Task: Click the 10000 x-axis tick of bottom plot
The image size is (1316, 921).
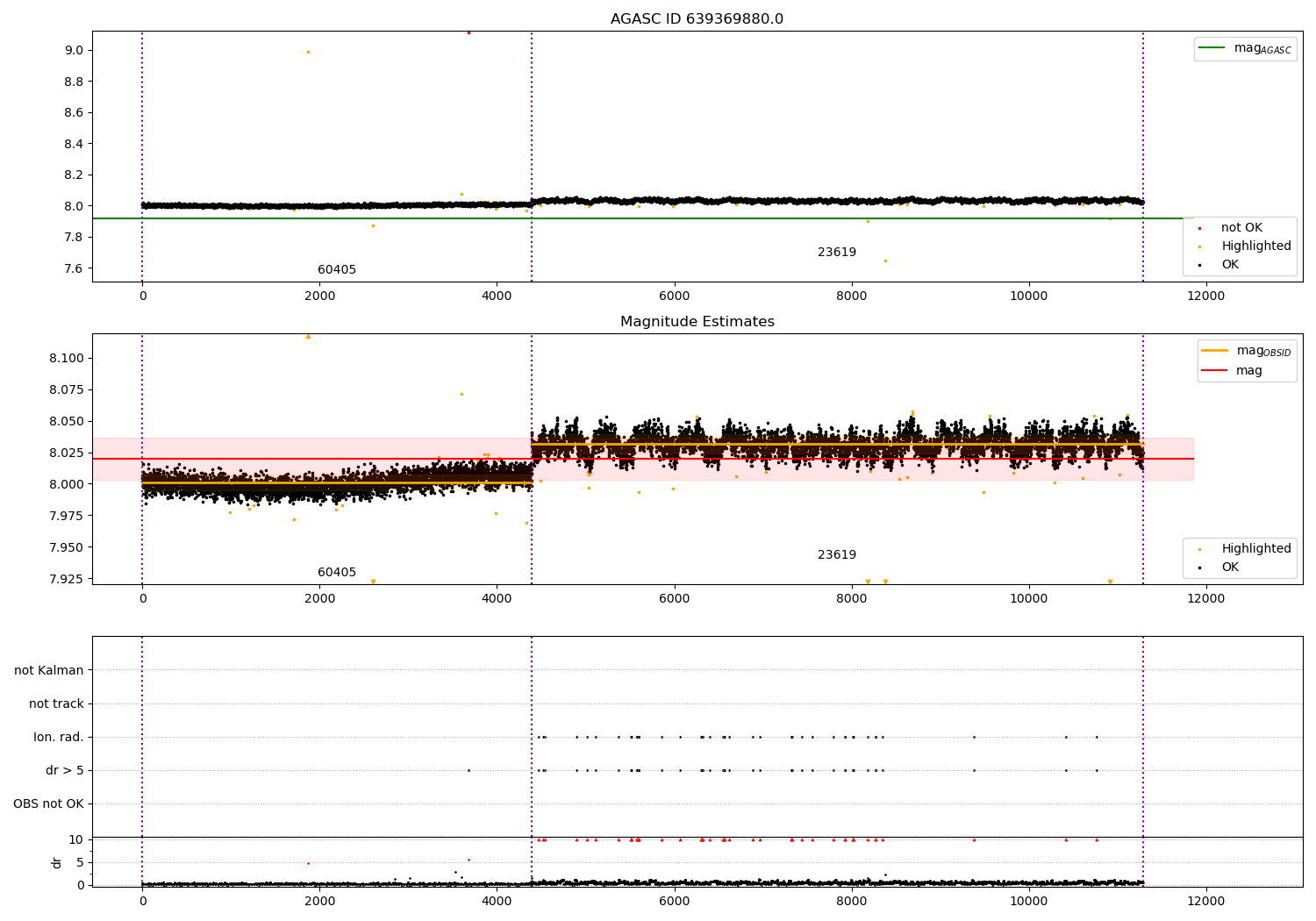Action: coord(1028,902)
